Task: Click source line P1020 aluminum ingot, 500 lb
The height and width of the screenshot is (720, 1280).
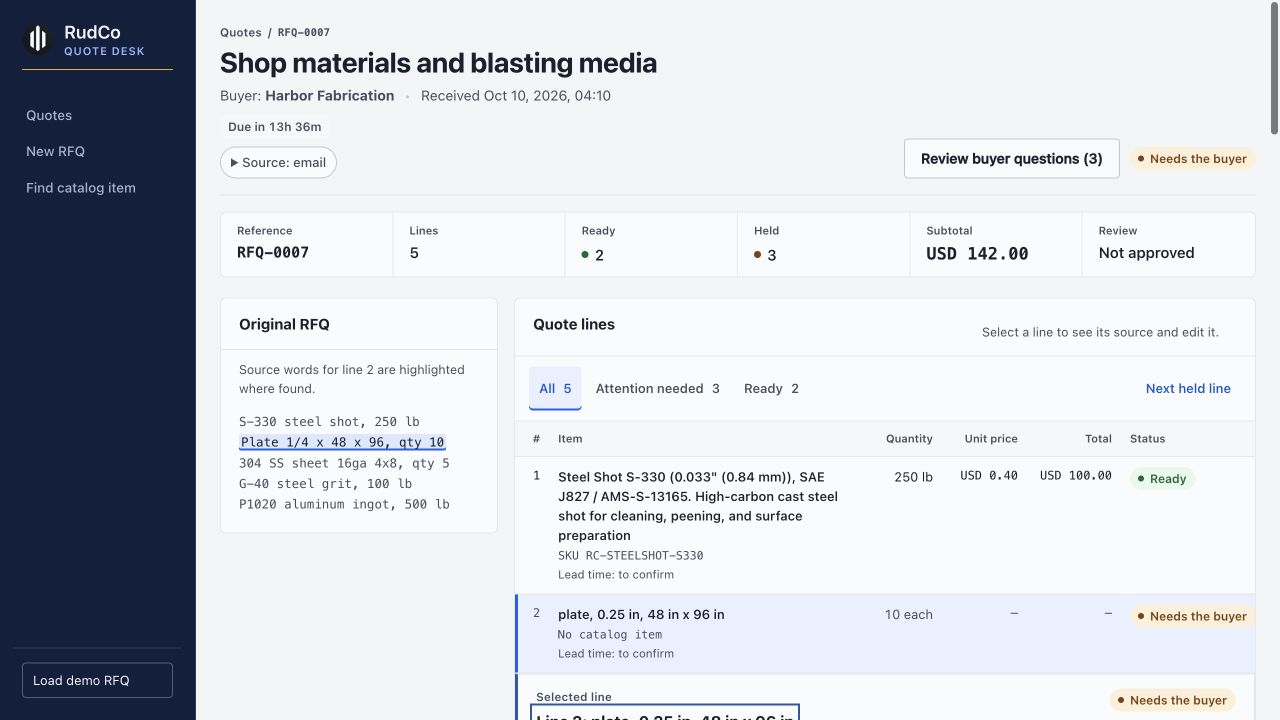Action: click(x=344, y=504)
